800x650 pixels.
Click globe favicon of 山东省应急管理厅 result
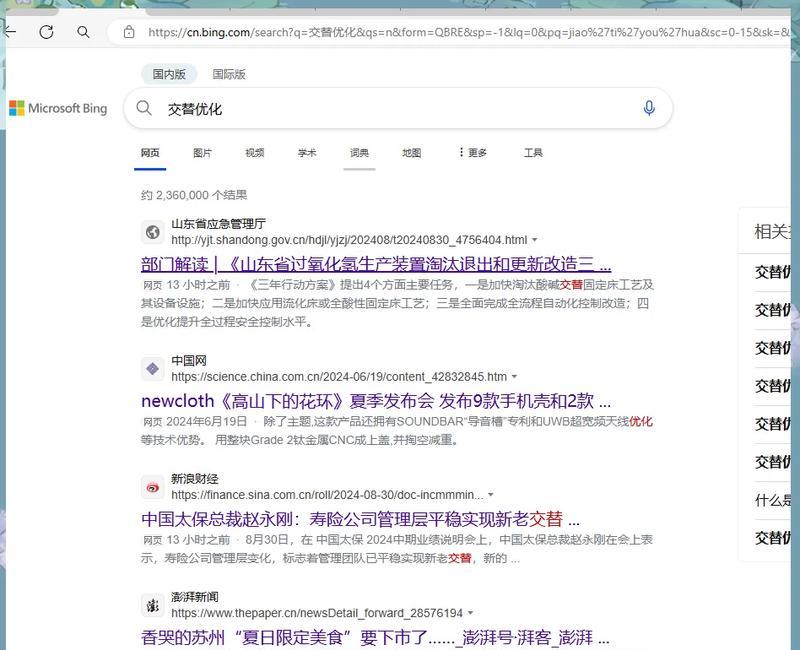tap(153, 232)
